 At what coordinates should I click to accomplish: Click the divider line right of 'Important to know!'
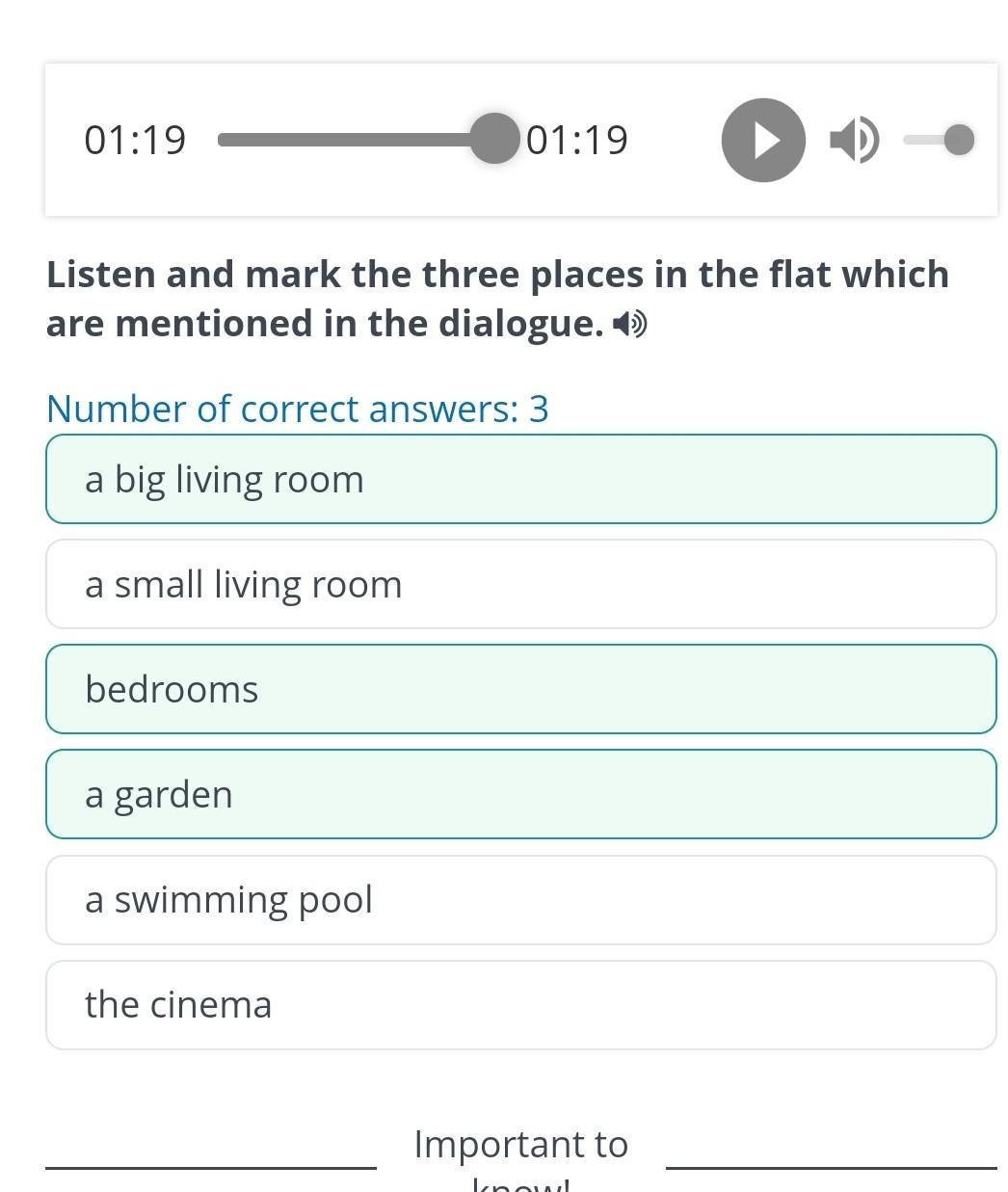831,1168
